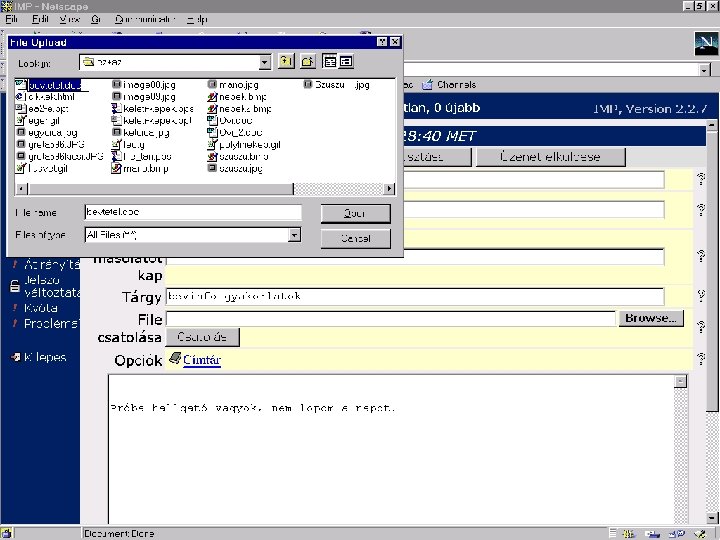Expand the Look in folder dropdown
The image size is (720, 540).
tap(264, 62)
